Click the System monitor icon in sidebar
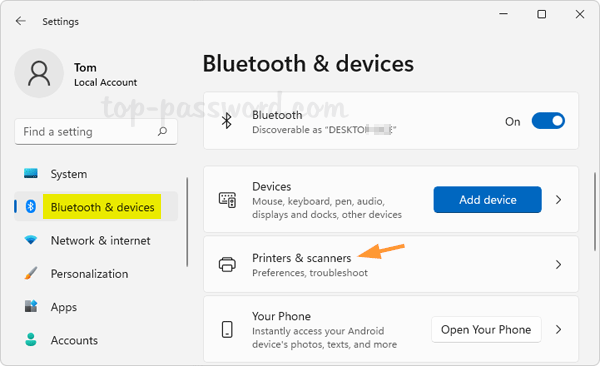This screenshot has width=600, height=366. [x=31, y=173]
